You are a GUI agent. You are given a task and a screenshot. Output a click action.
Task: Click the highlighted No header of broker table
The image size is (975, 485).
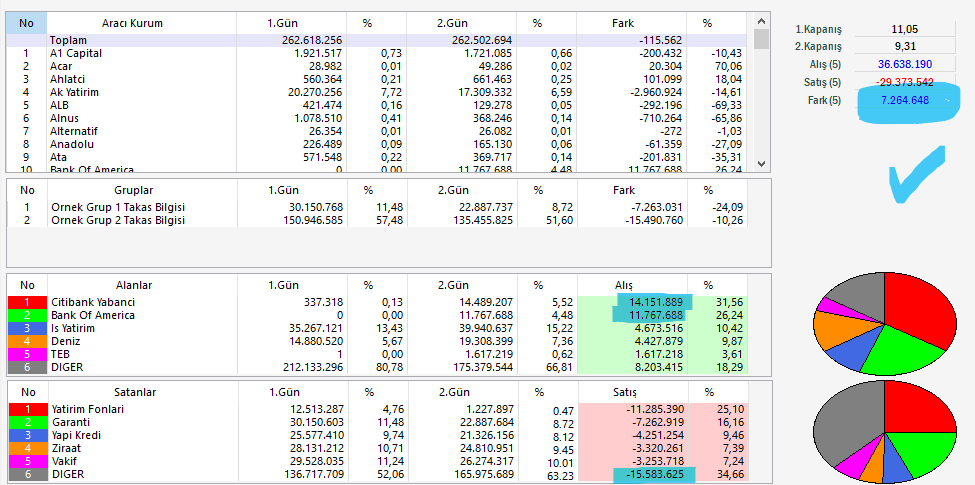27,23
